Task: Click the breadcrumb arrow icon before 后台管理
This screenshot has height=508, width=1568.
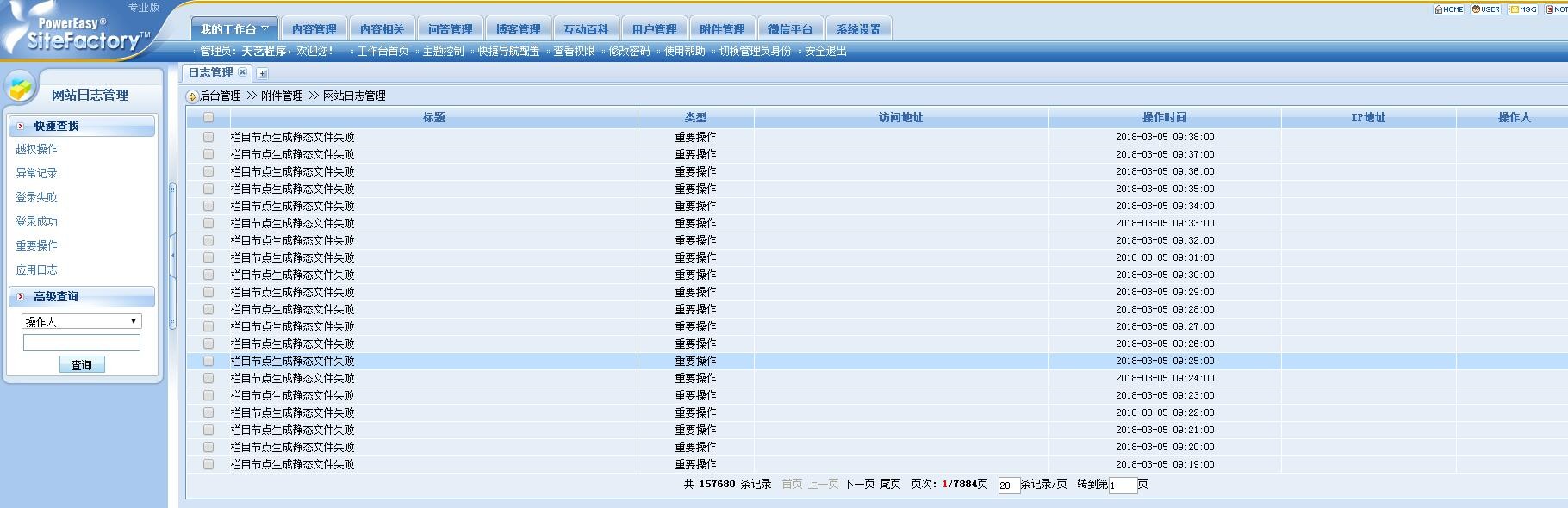Action: (x=192, y=96)
